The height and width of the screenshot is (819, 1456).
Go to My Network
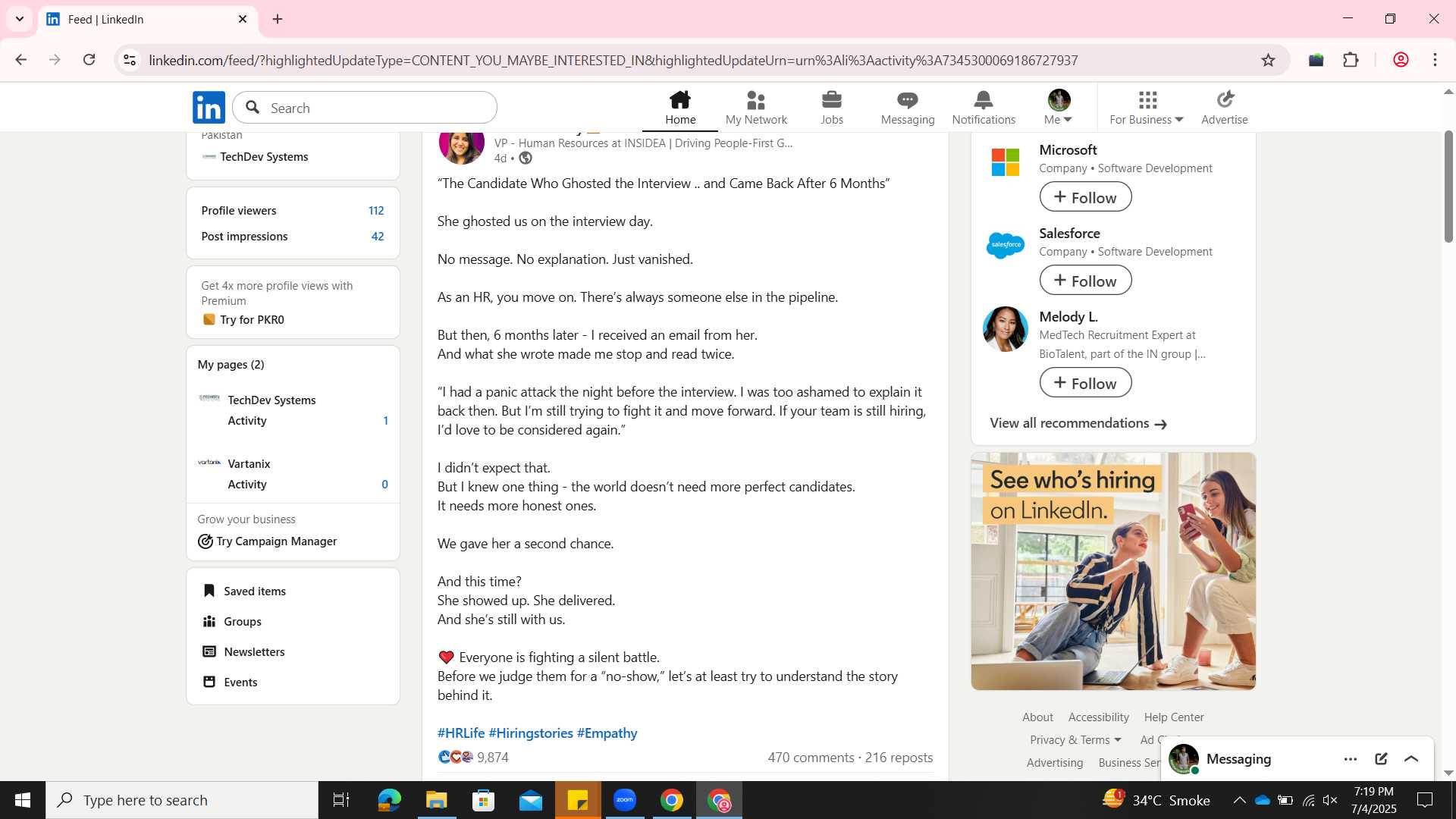(756, 108)
